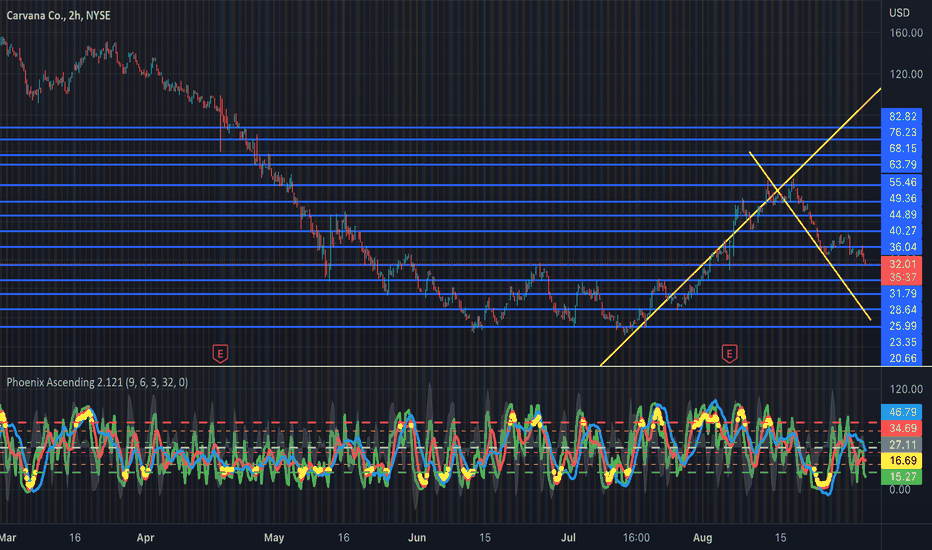Select the 76.23 price level label

click(x=902, y=133)
